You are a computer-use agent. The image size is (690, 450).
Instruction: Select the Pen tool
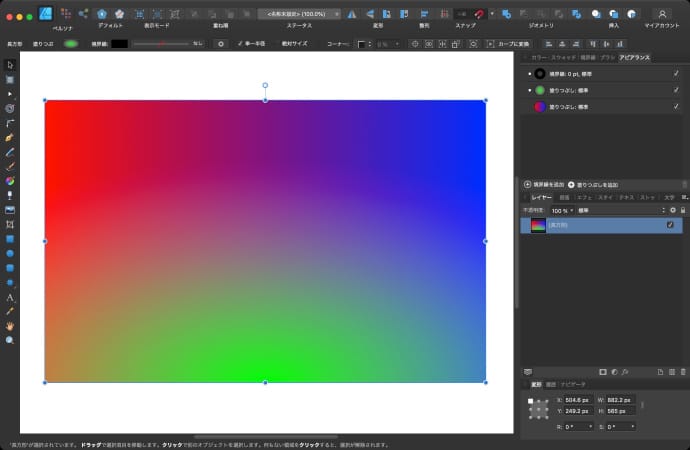[10, 136]
